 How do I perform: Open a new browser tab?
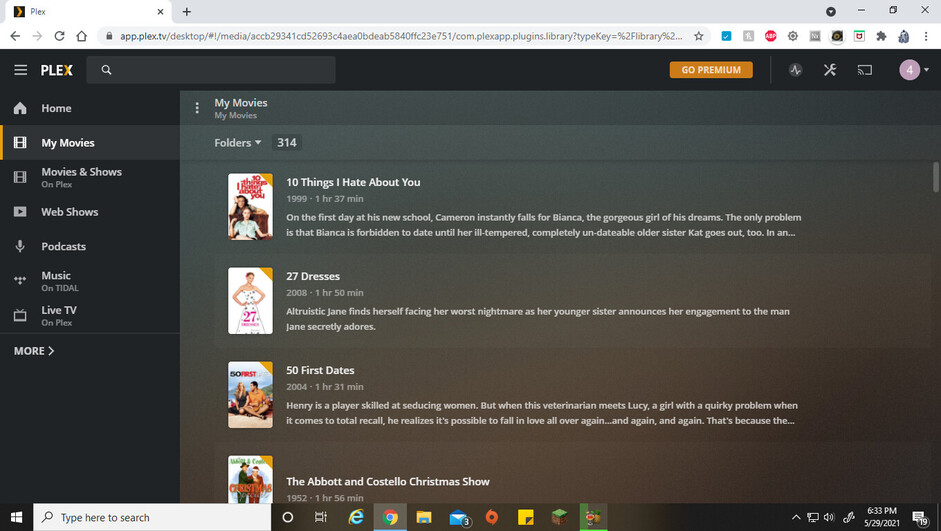coord(187,11)
